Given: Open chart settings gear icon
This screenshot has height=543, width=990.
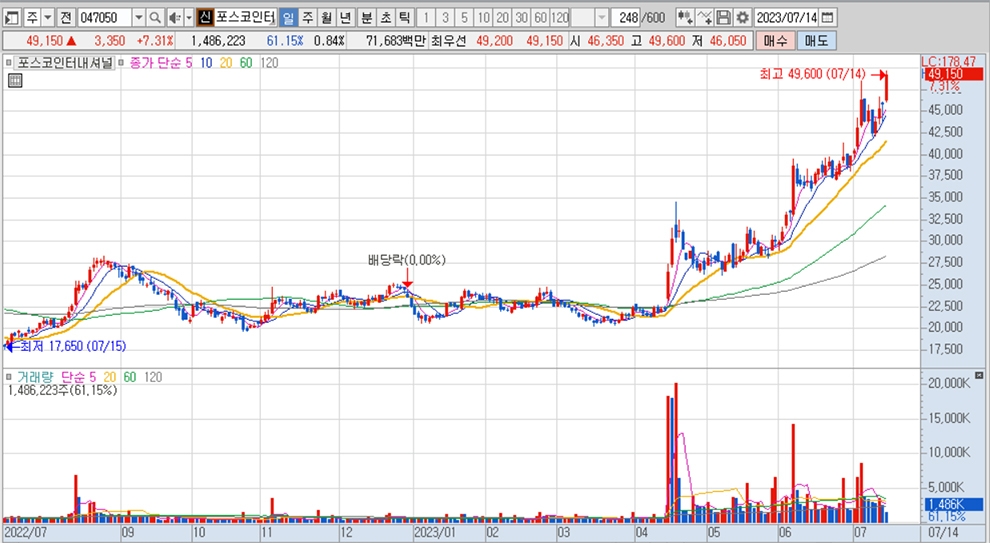Looking at the screenshot, I should click(x=741, y=17).
